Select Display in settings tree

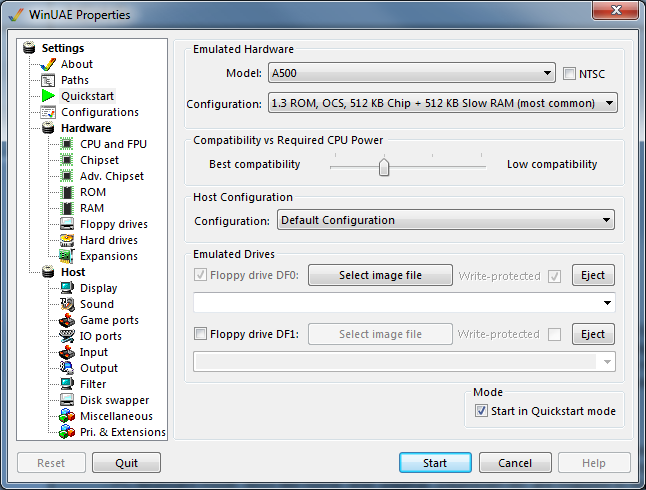[x=98, y=288]
